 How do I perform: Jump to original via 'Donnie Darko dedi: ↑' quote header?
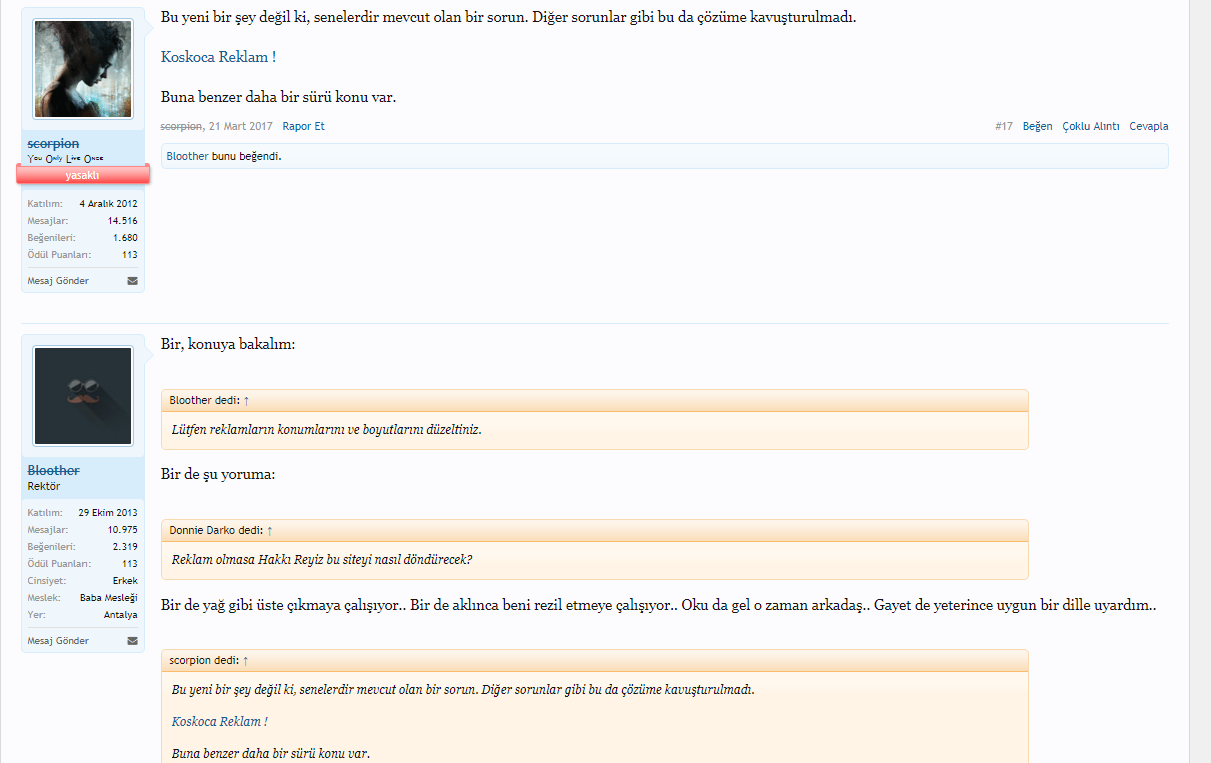221,530
